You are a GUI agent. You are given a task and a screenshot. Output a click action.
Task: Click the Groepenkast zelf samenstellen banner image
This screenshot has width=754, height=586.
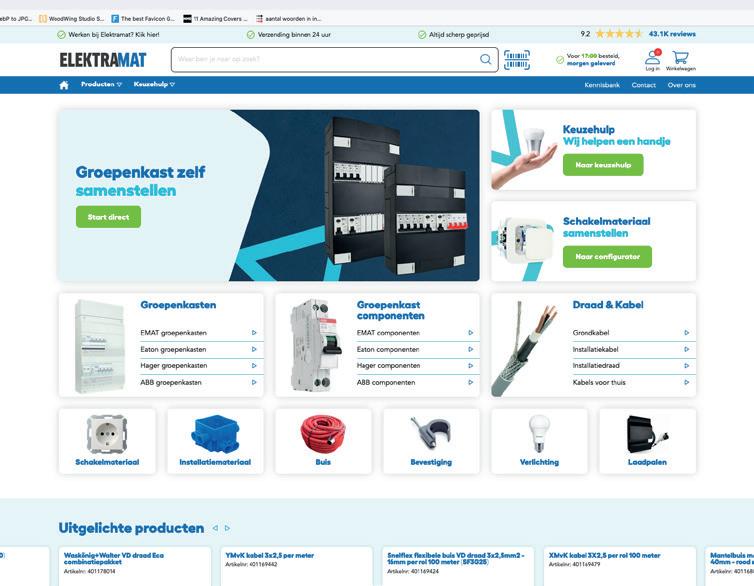[269, 195]
